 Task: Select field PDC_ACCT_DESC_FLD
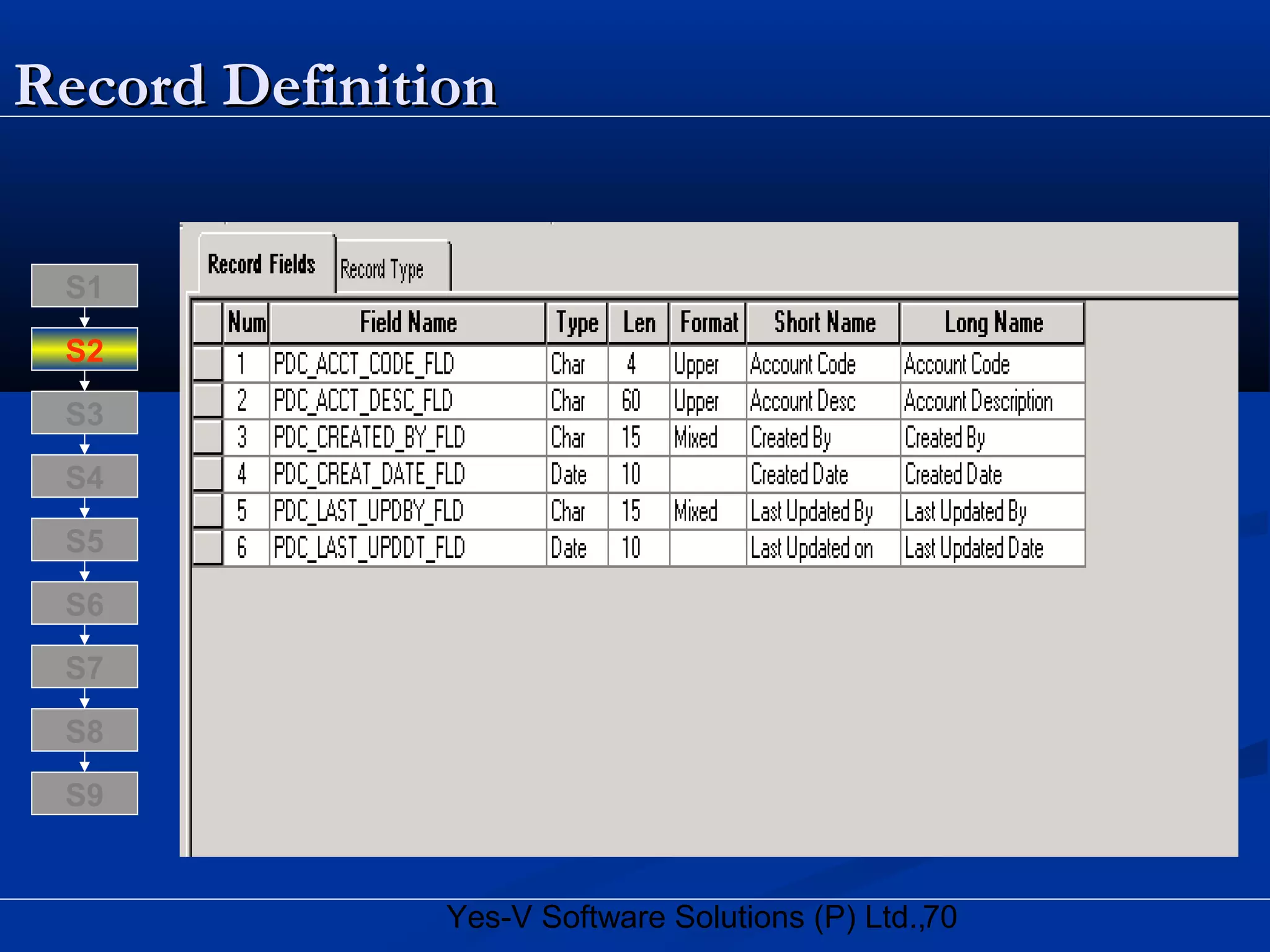[408, 400]
